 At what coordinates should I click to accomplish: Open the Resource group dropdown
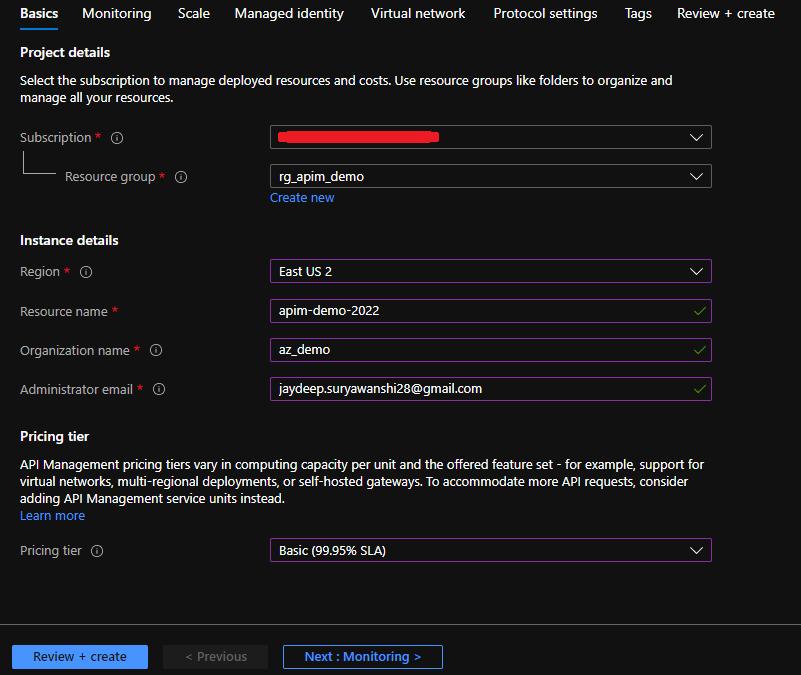[490, 176]
